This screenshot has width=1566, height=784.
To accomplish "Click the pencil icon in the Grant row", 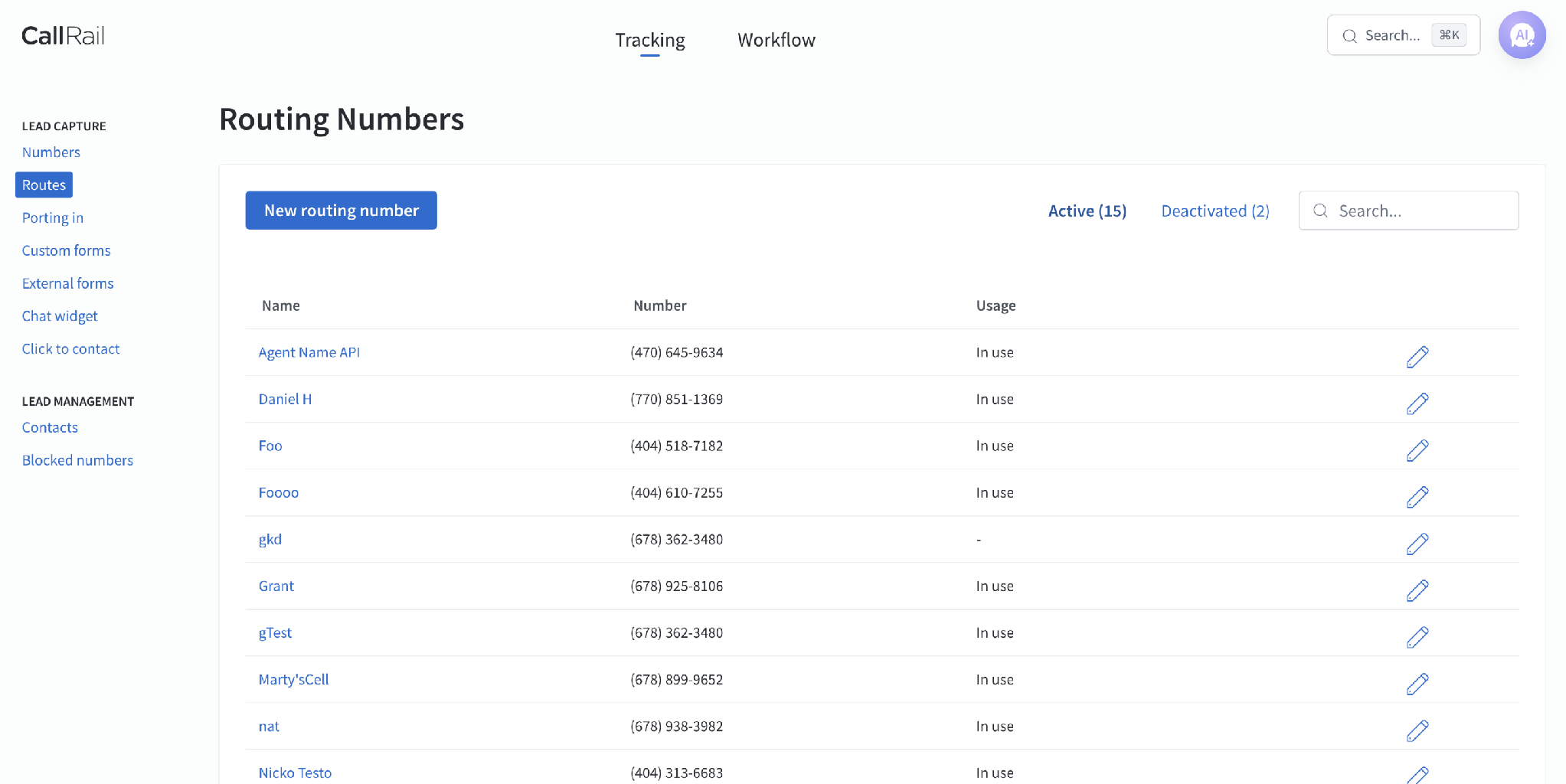I will (1417, 590).
